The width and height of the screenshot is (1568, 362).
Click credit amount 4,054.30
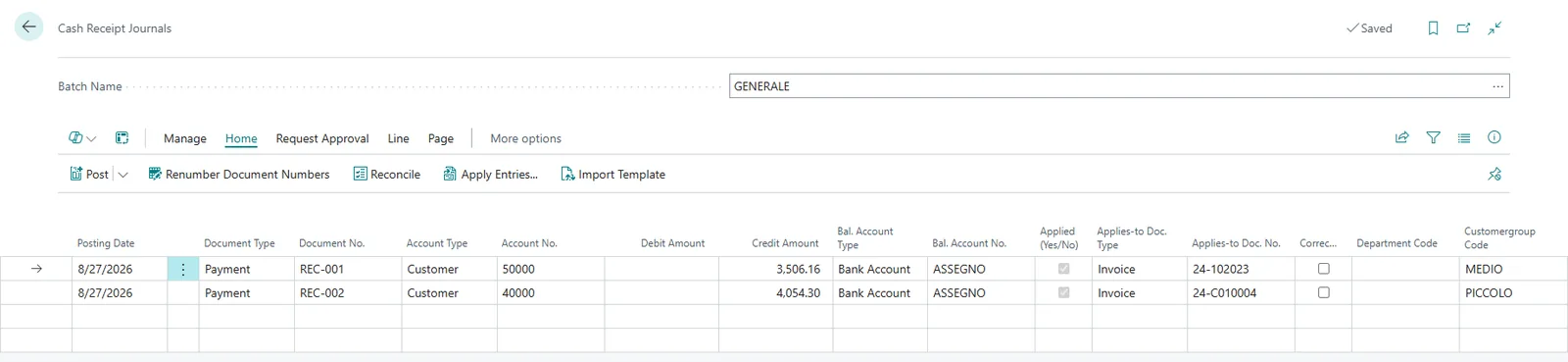[x=776, y=292]
